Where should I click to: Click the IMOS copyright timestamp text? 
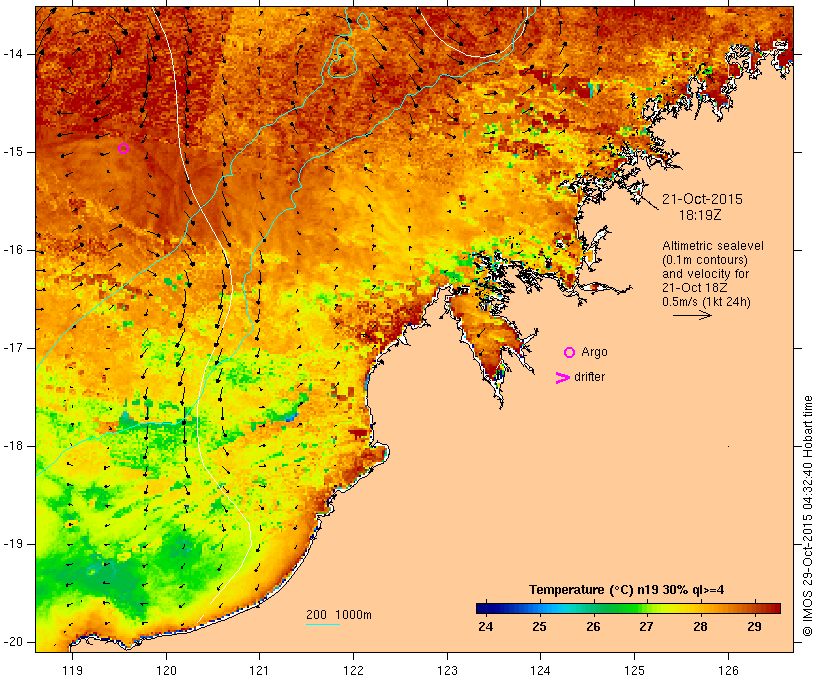(x=807, y=516)
